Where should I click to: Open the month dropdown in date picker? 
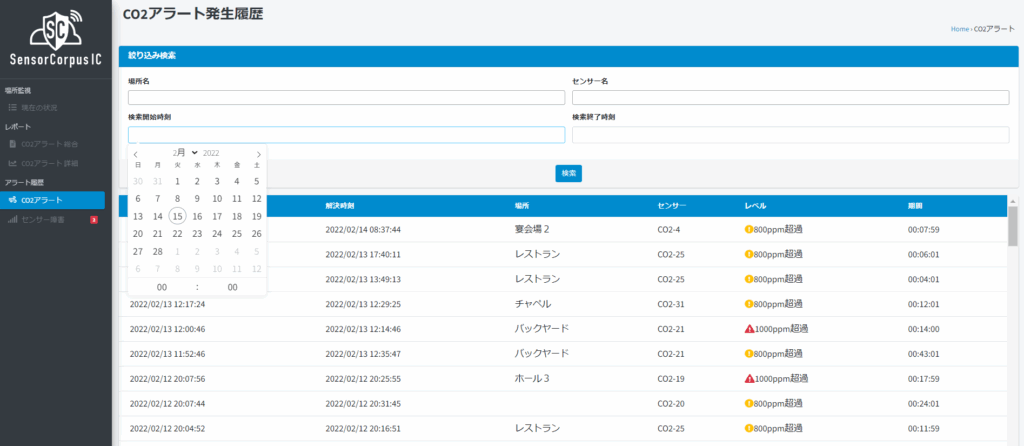(185, 153)
